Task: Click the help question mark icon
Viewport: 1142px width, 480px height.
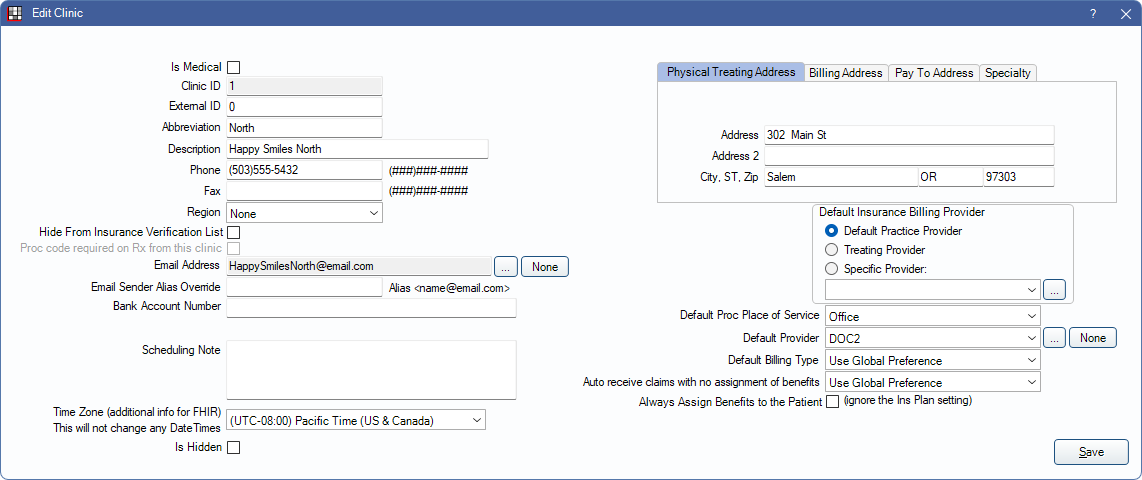Action: point(1092,13)
